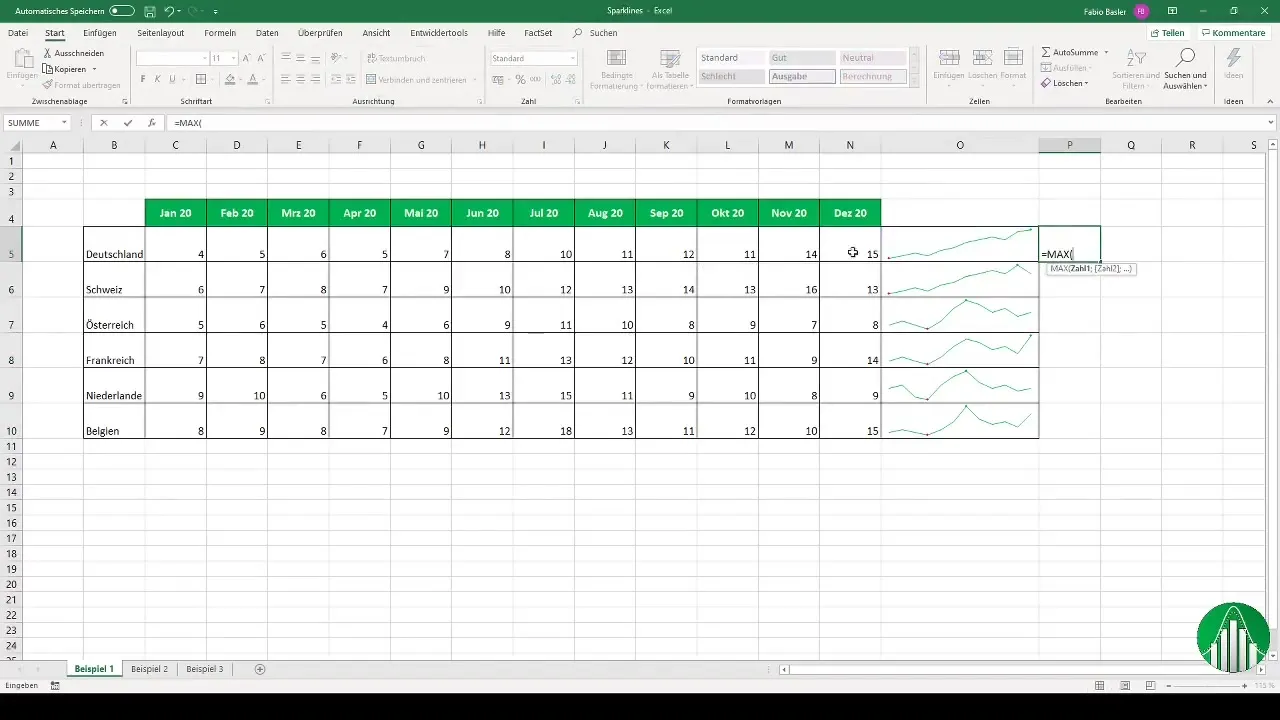Viewport: 1280px width, 720px height.
Task: Click the thousands separator 000 icon
Action: click(x=535, y=79)
